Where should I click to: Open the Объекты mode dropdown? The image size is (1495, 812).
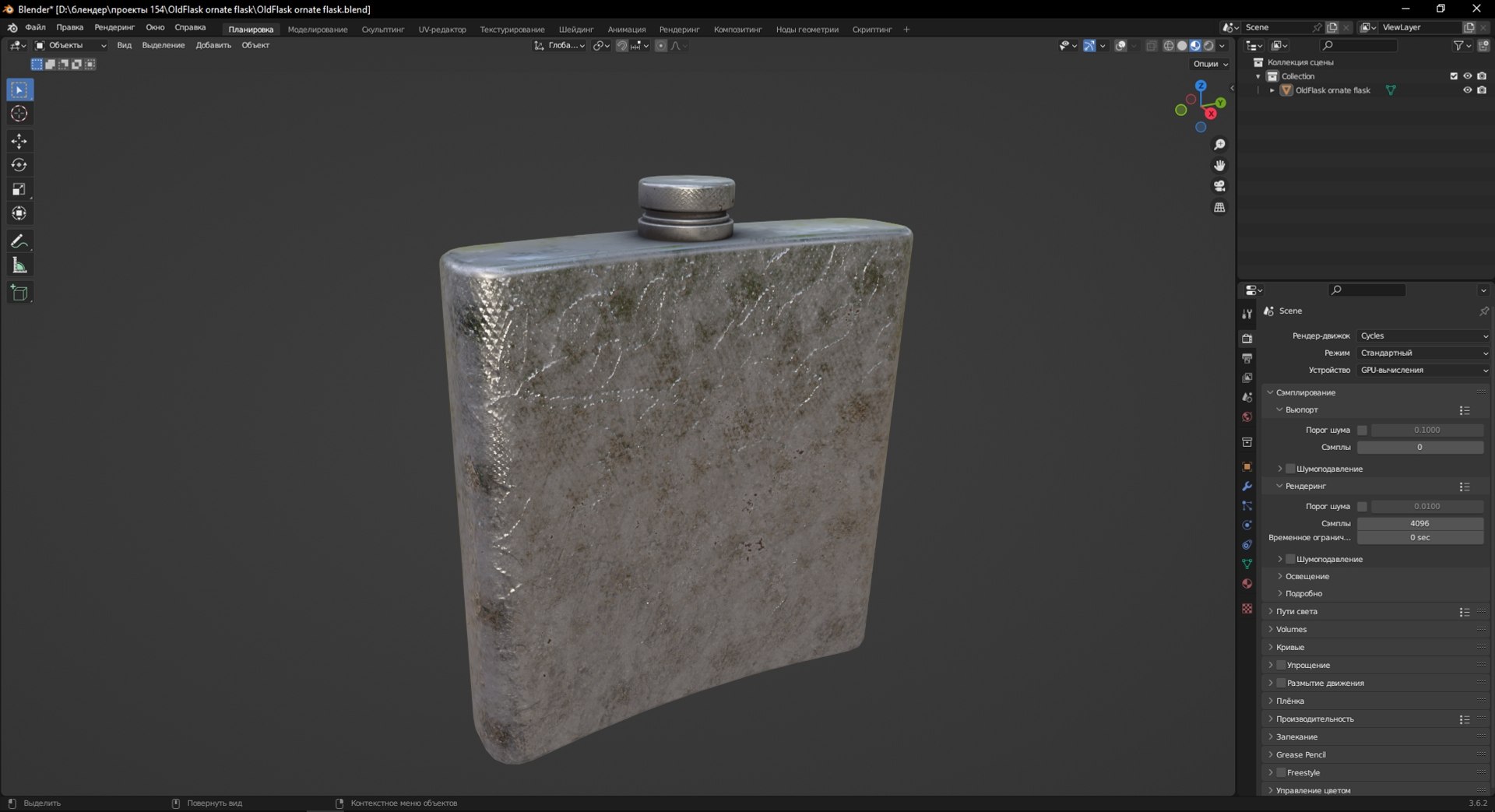[x=70, y=45]
